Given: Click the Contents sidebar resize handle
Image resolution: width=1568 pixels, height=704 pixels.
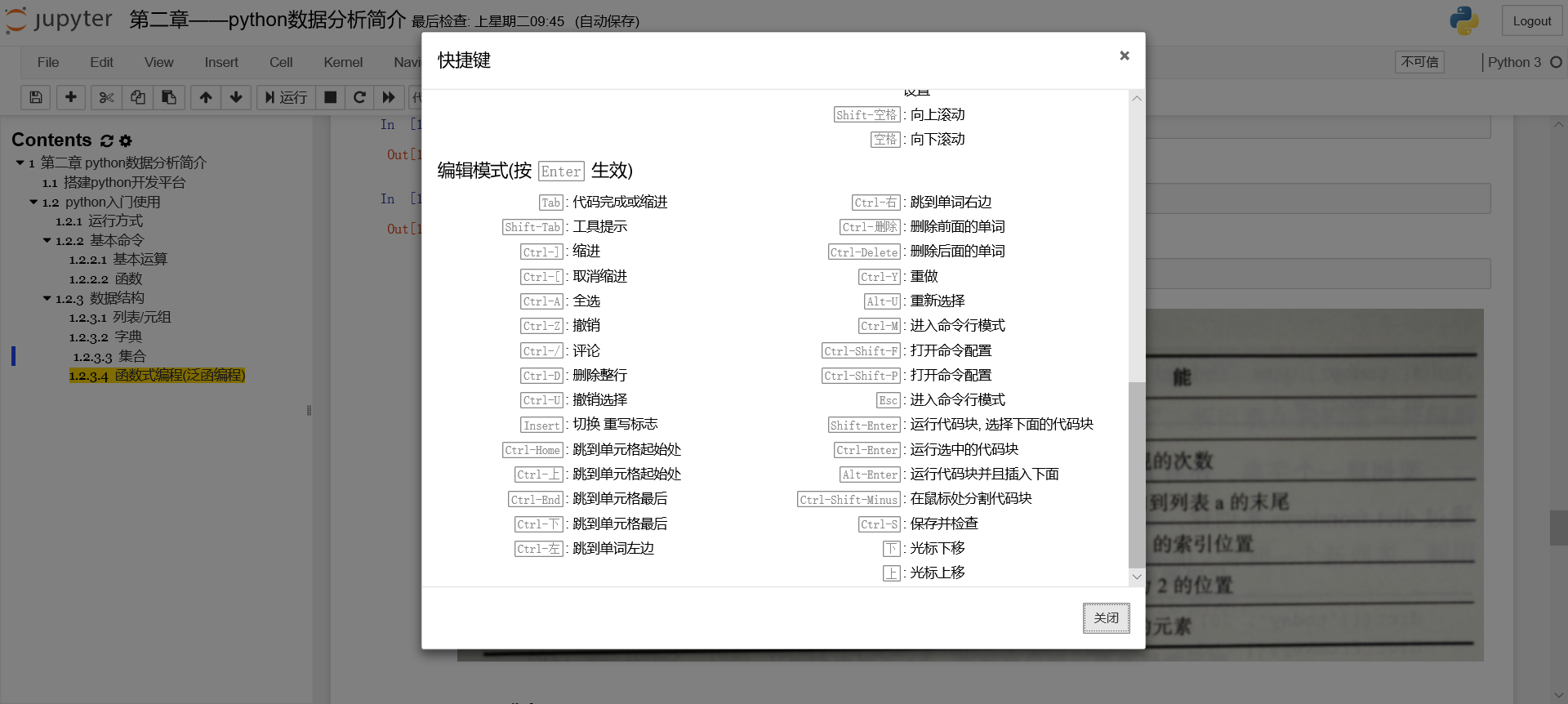Looking at the screenshot, I should pos(309,410).
